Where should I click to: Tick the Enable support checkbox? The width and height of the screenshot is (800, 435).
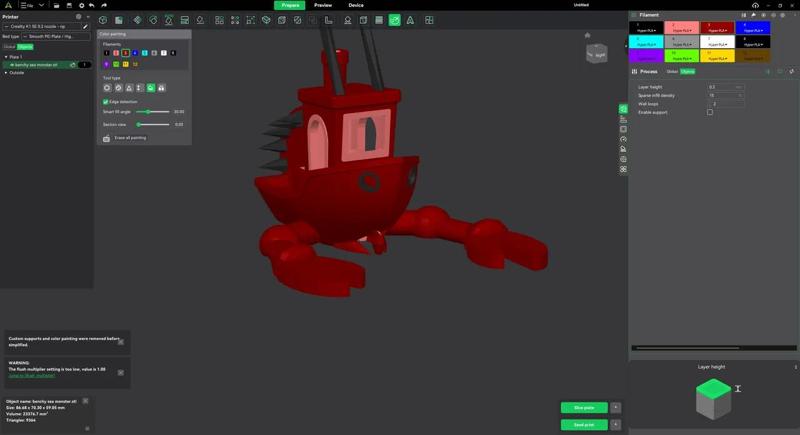tap(710, 112)
